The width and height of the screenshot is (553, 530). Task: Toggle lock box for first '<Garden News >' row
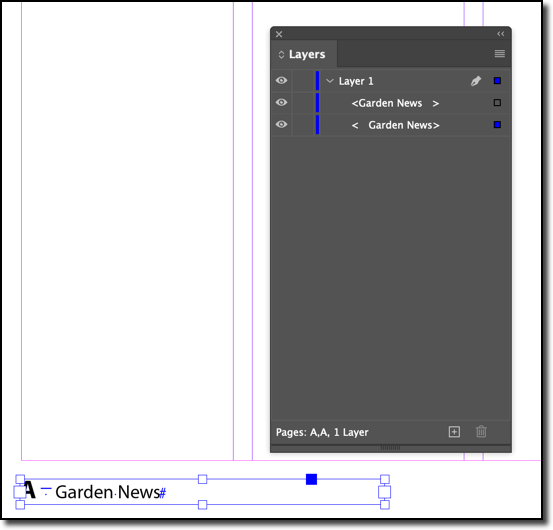coord(303,103)
